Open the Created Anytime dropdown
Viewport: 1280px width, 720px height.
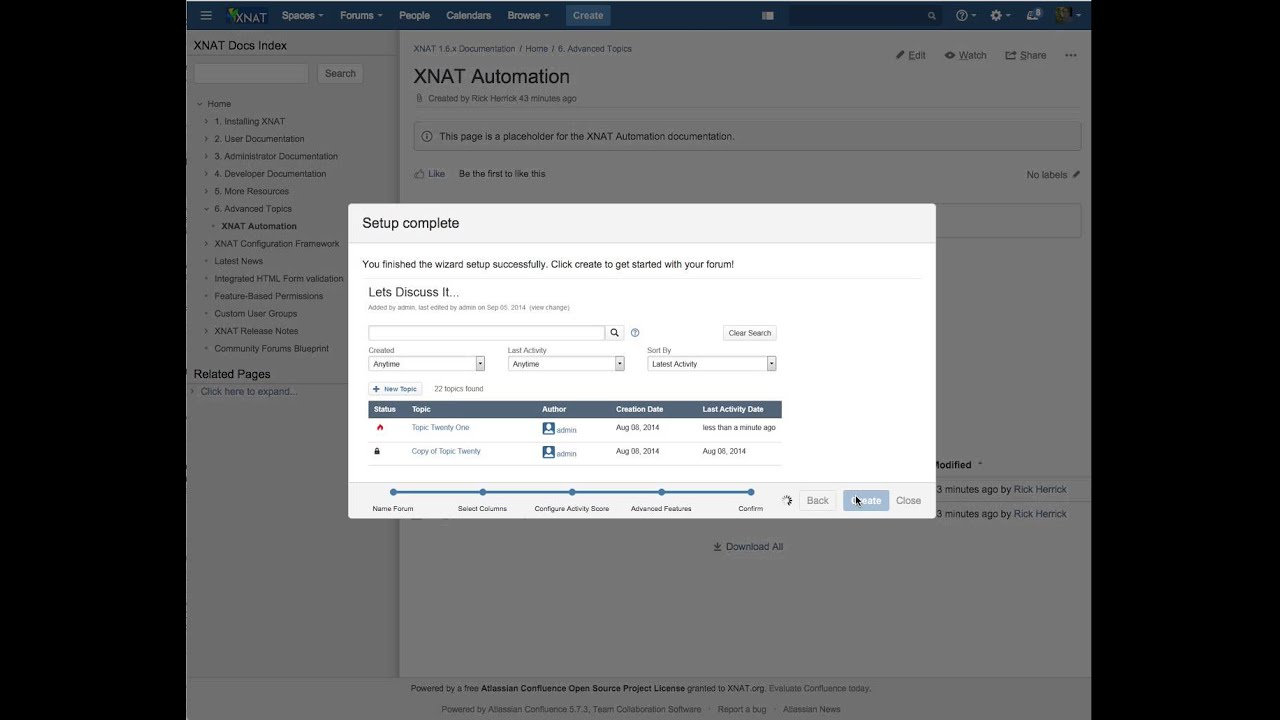(426, 364)
